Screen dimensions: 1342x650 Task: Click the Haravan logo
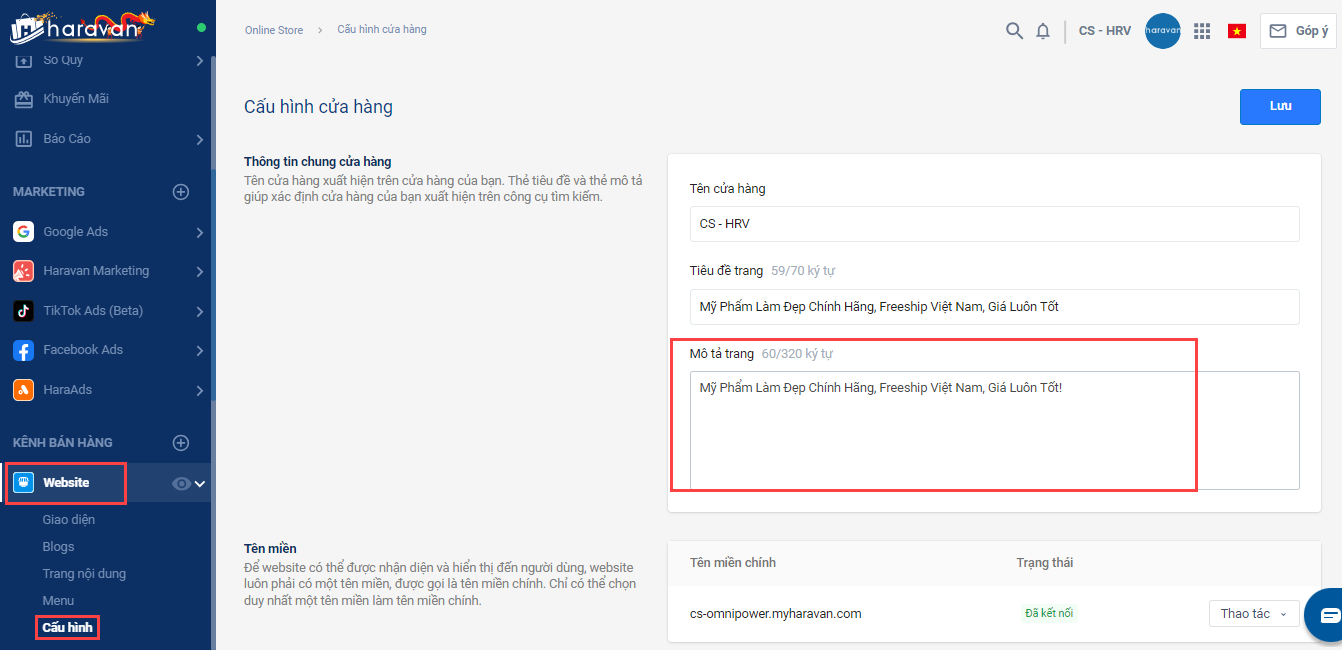coord(83,26)
